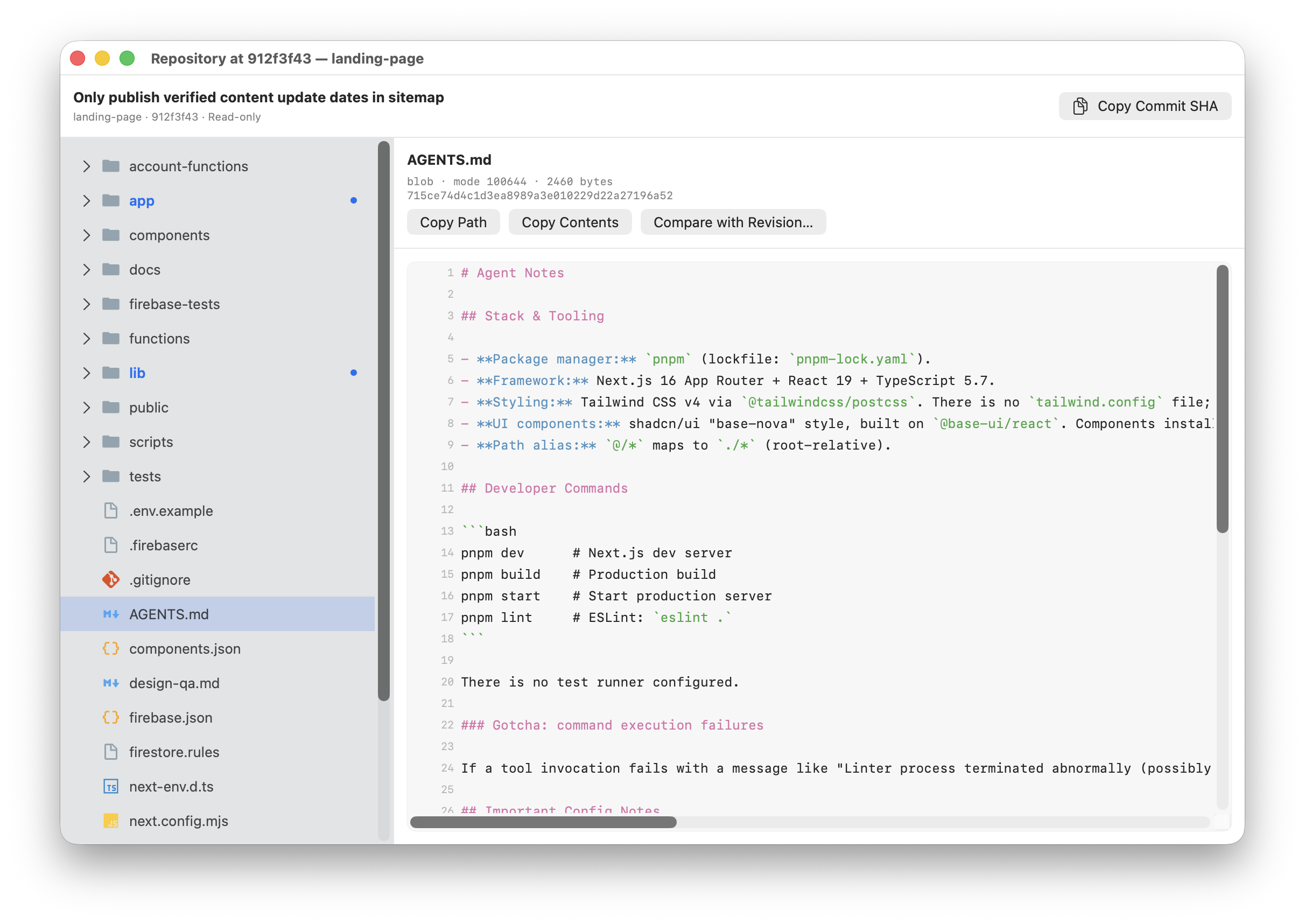This screenshot has width=1305, height=924.
Task: Click the lib folder icon
Action: coord(111,373)
